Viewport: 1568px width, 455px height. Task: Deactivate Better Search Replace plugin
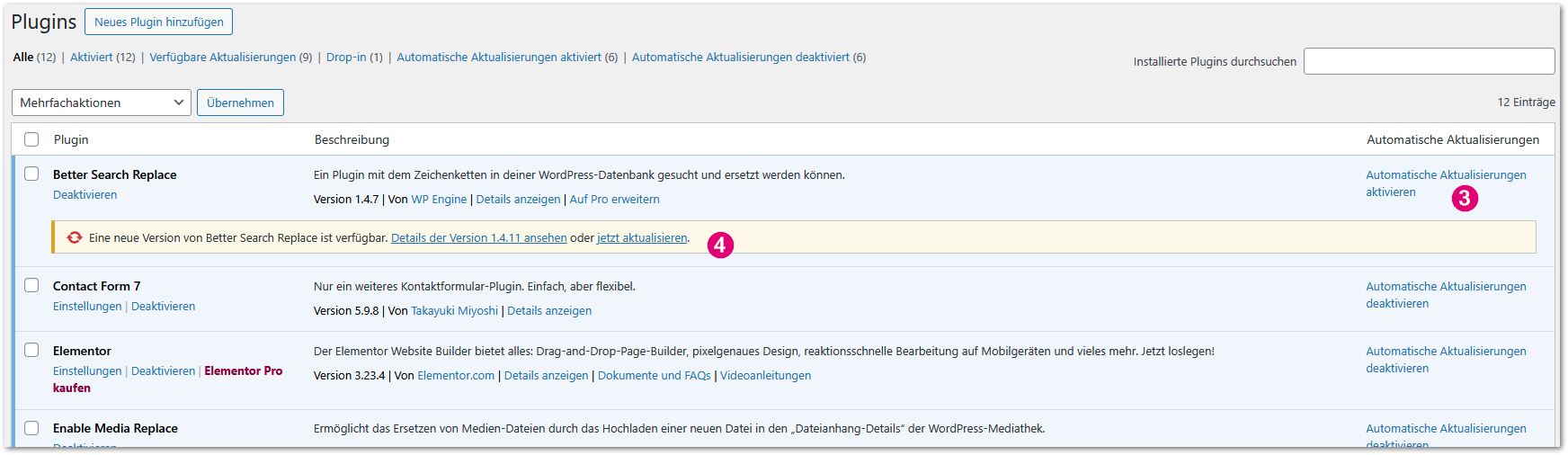(85, 194)
